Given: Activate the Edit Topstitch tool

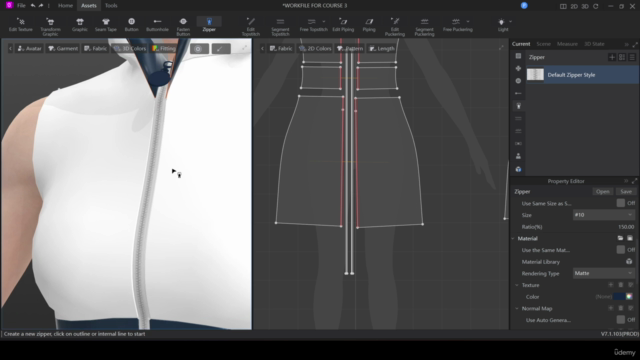Looking at the screenshot, I should pos(251,27).
